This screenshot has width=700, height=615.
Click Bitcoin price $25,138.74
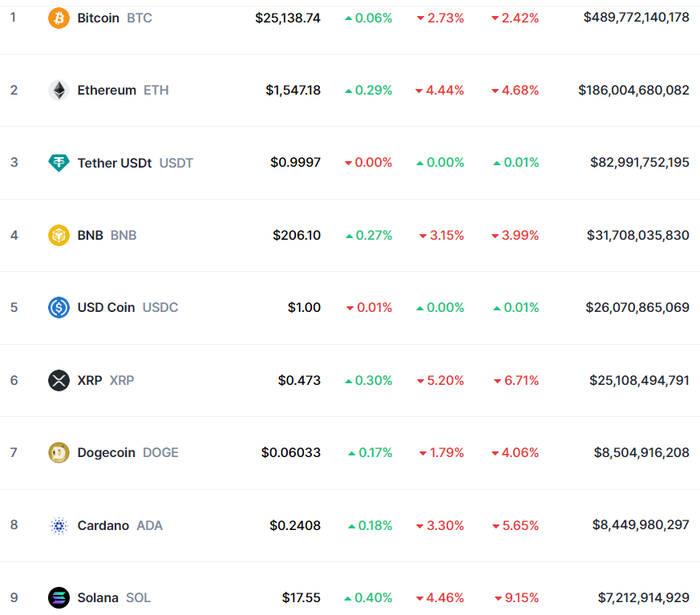click(288, 18)
